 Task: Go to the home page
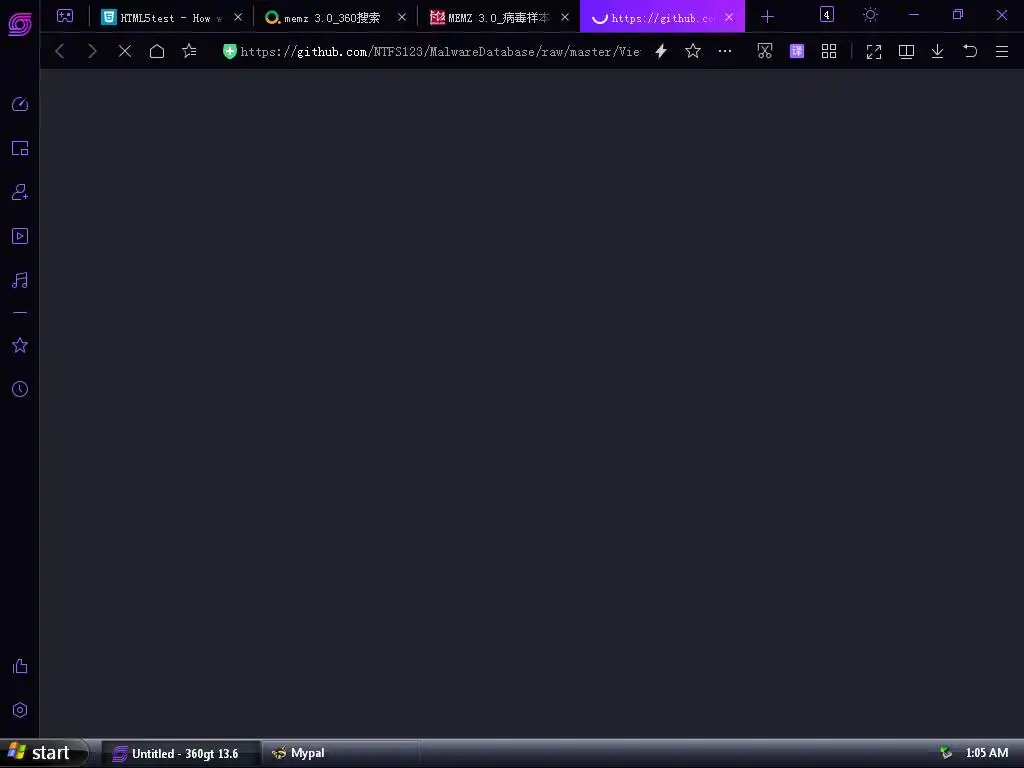tap(157, 51)
